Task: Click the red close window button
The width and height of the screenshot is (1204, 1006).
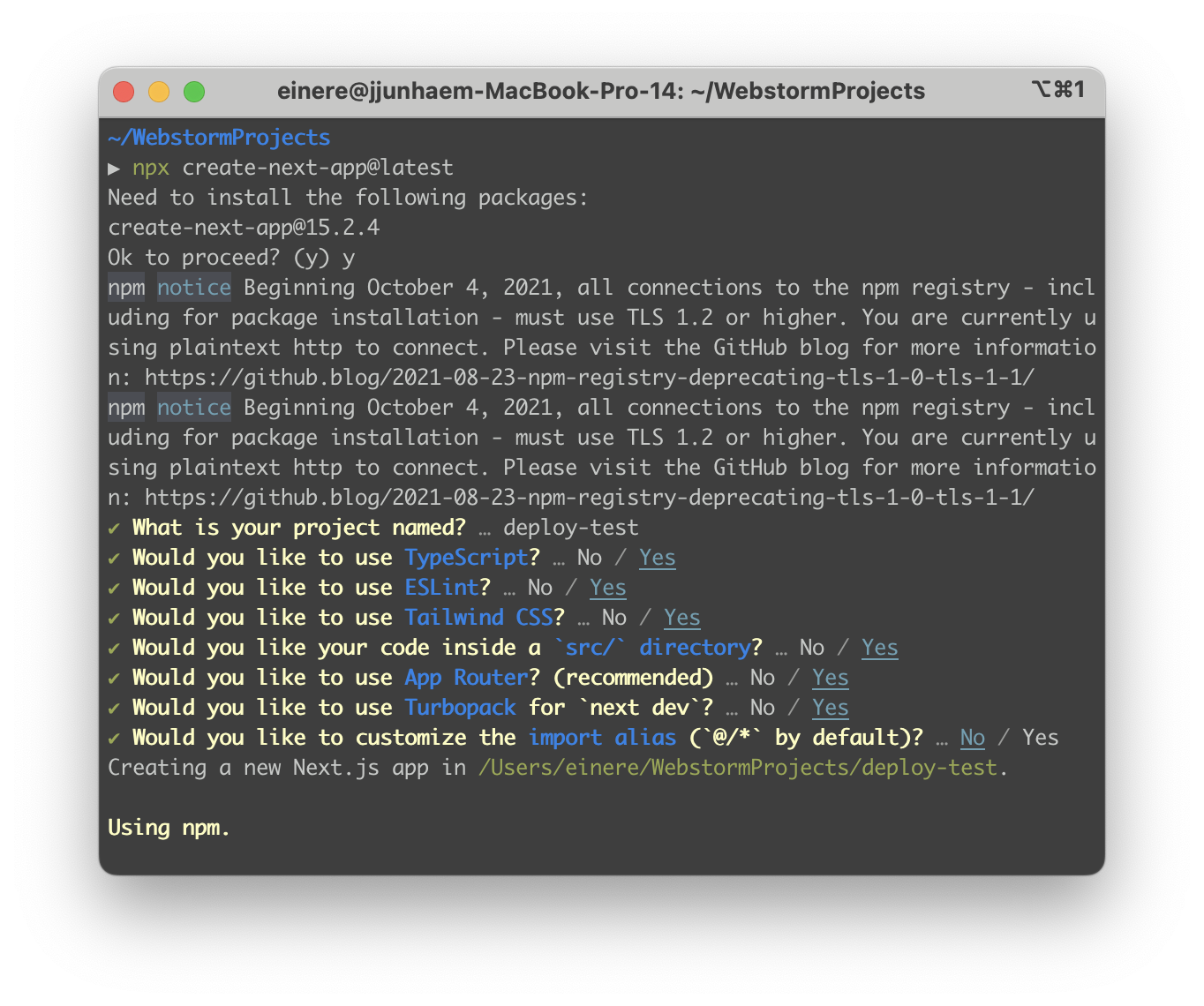Action: click(124, 91)
